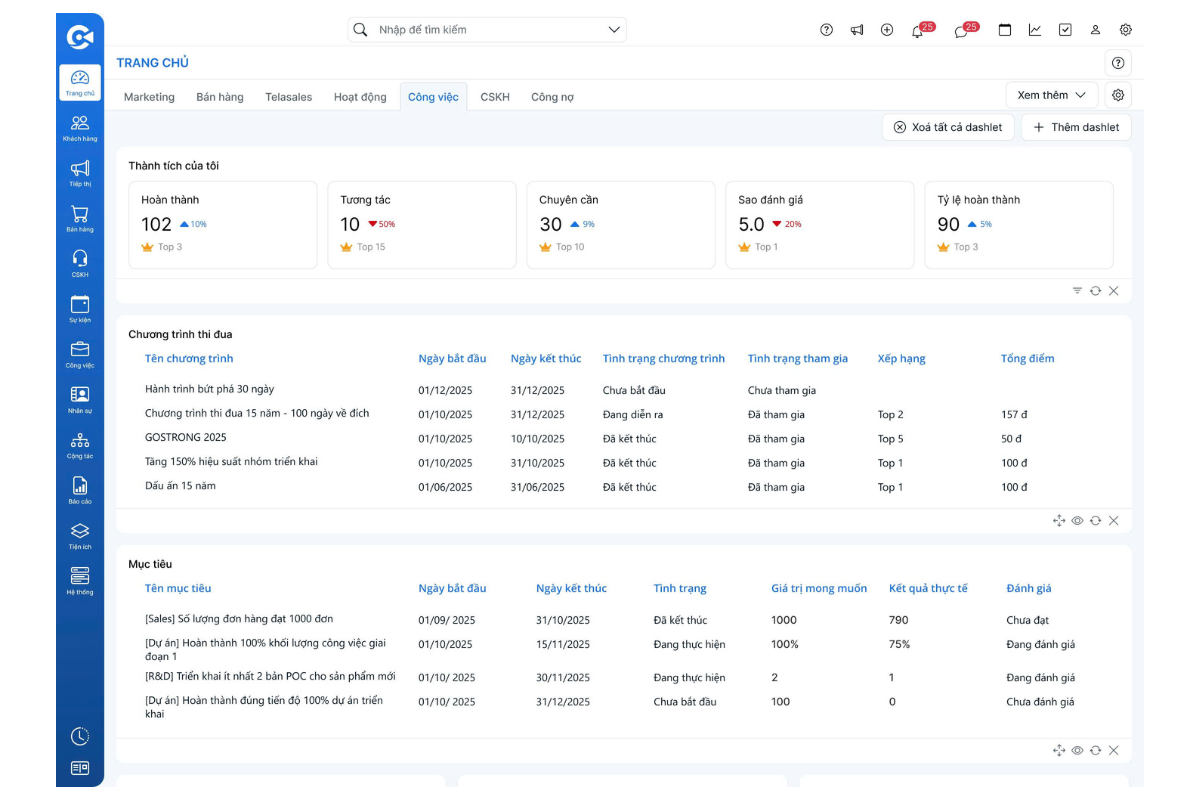Refresh the Thành tích của tôi dashlet
Image resolution: width=1200 pixels, height=800 pixels.
(x=1095, y=291)
